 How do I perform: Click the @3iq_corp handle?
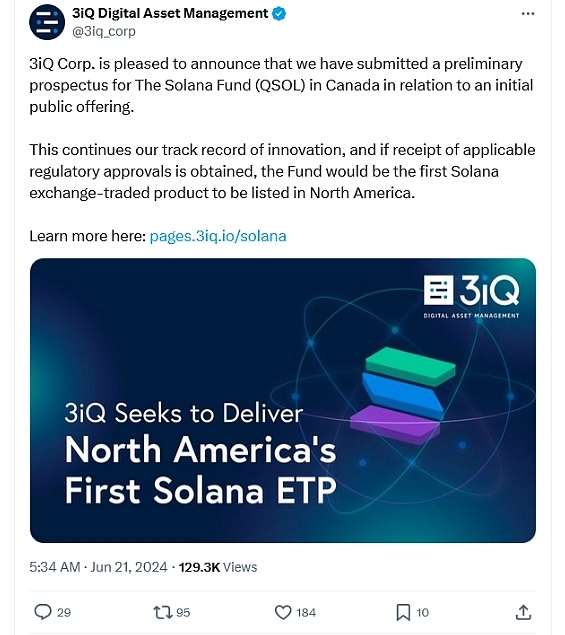click(x=104, y=31)
